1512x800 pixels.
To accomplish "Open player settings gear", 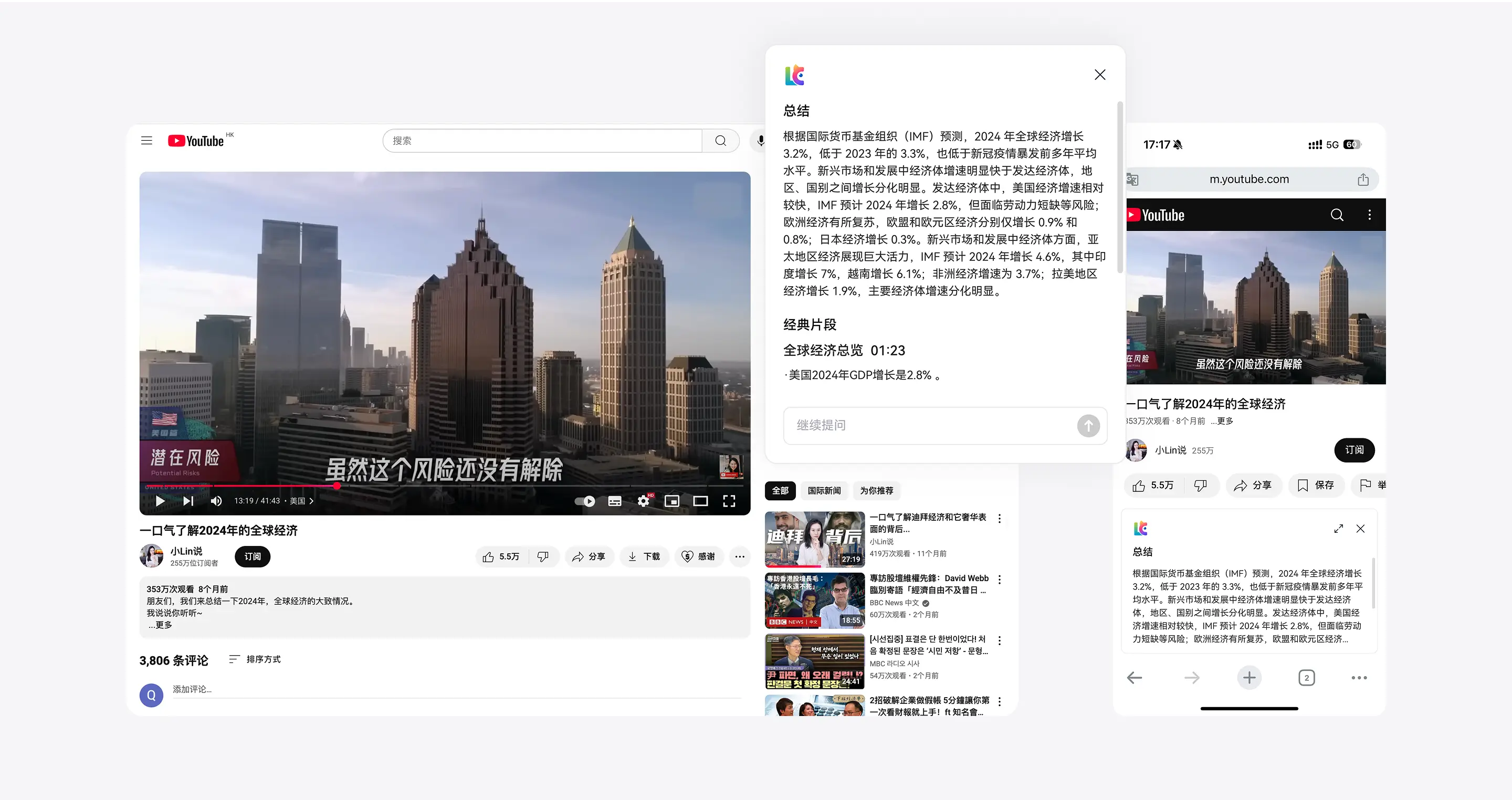I will click(x=643, y=501).
